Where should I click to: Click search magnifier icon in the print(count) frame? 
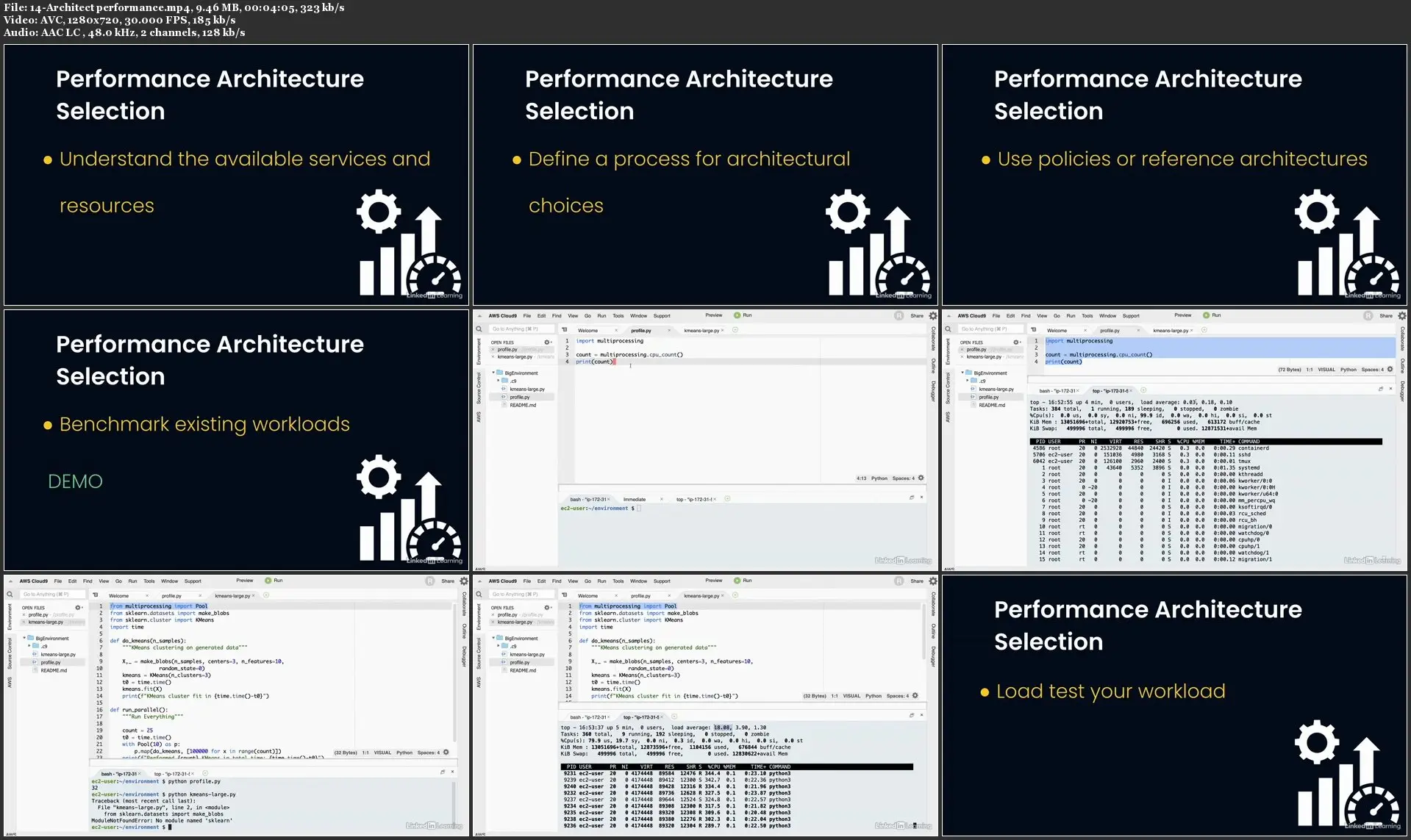[x=479, y=329]
